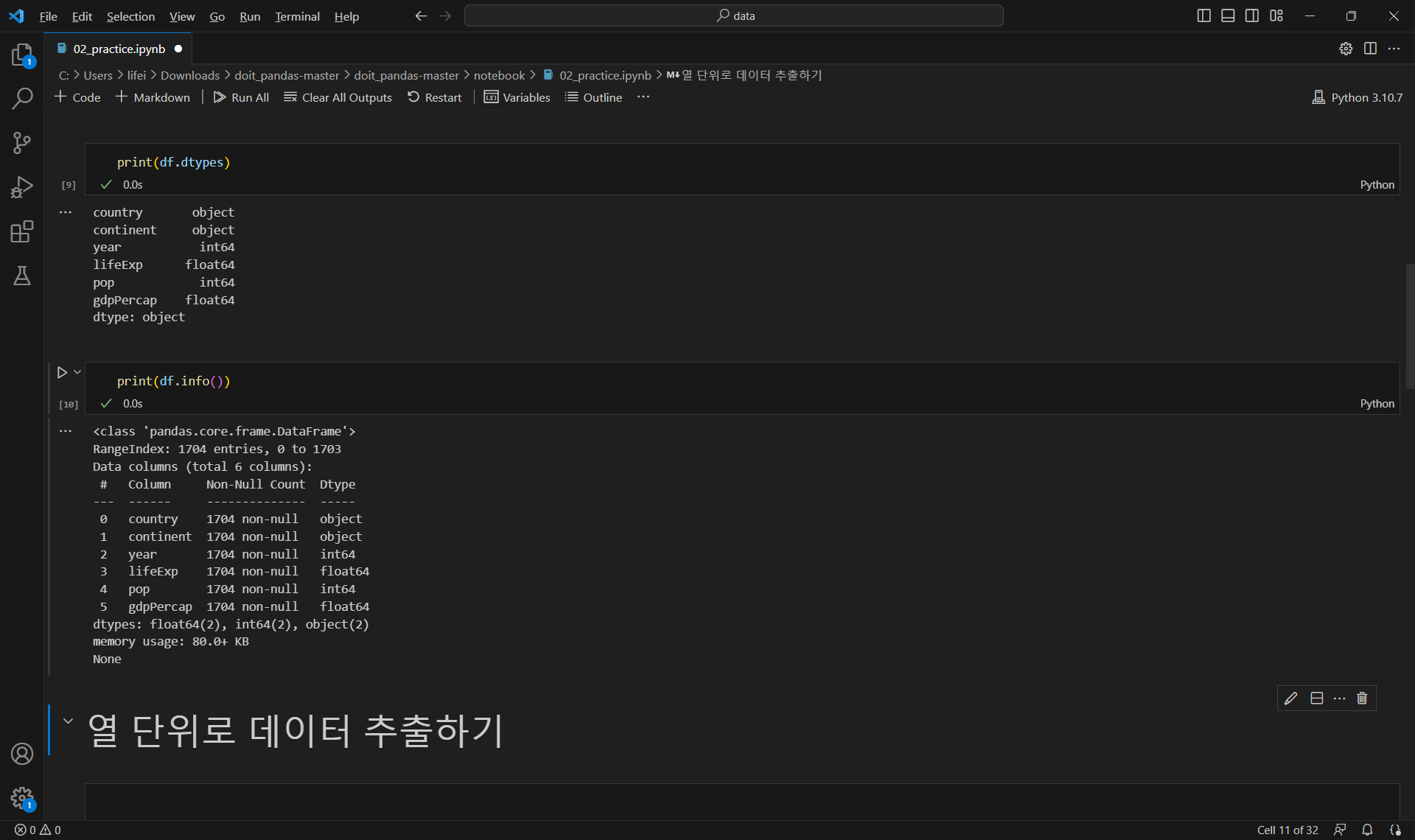
Task: Toggle the bottom panel layout button
Action: [x=1228, y=15]
